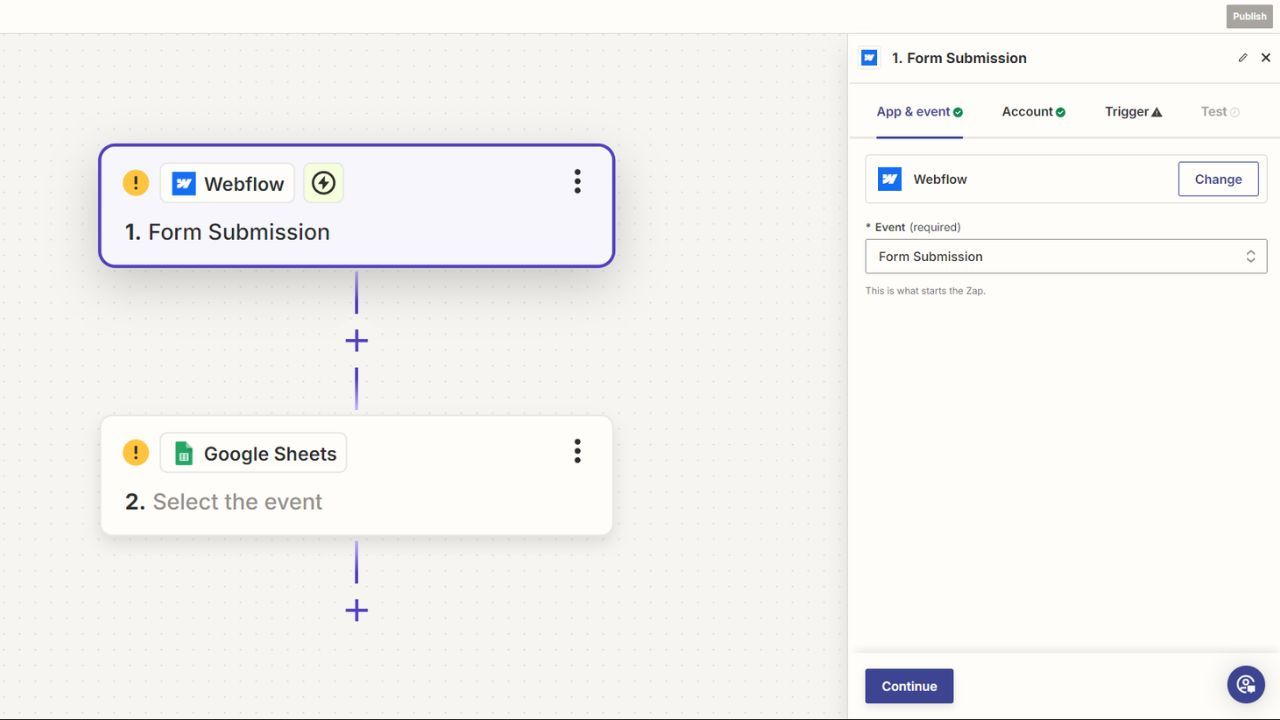Click the pencil icon to rename Form Submission
1280x720 pixels.
(1242, 57)
